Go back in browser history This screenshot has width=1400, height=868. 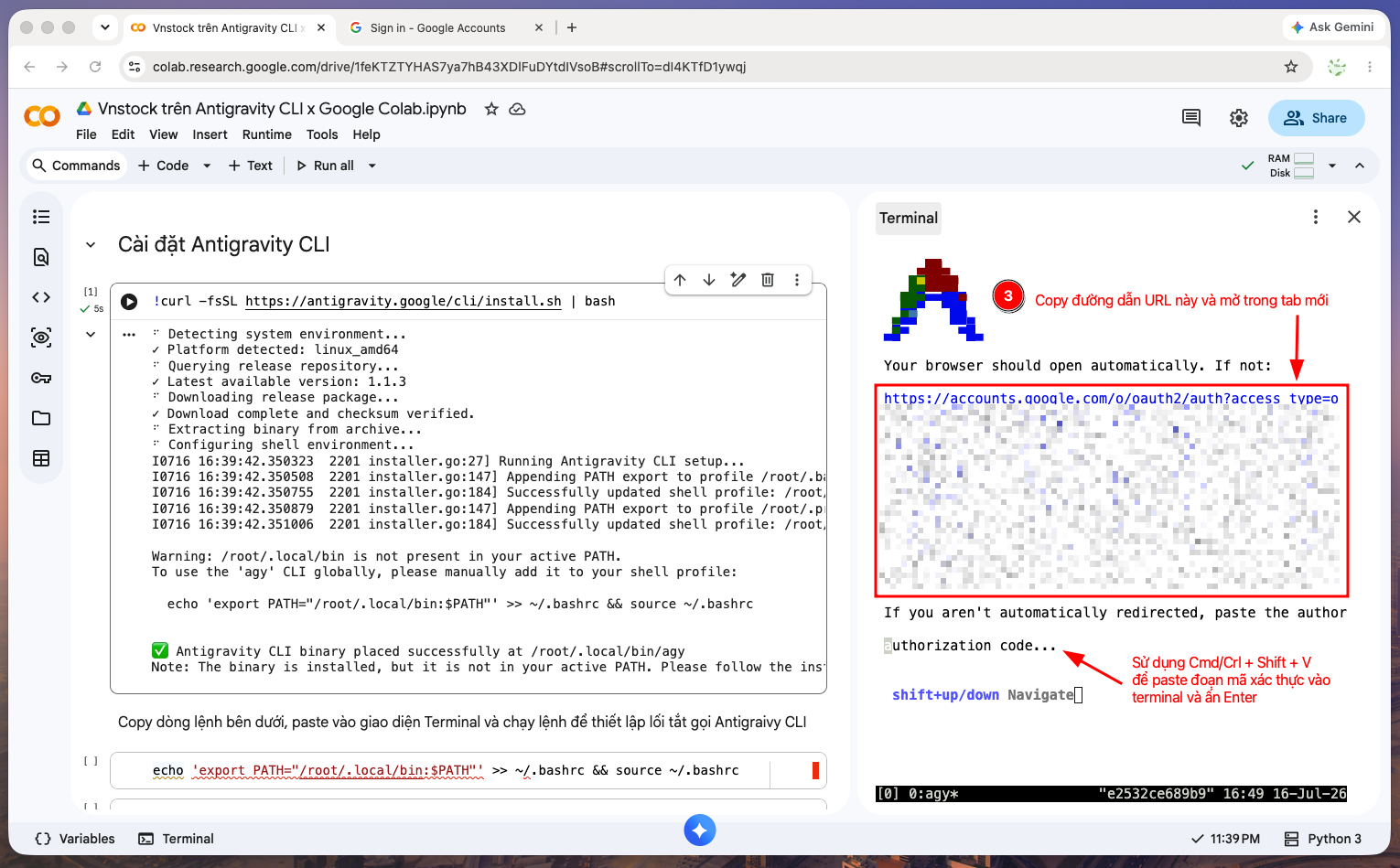pos(29,67)
